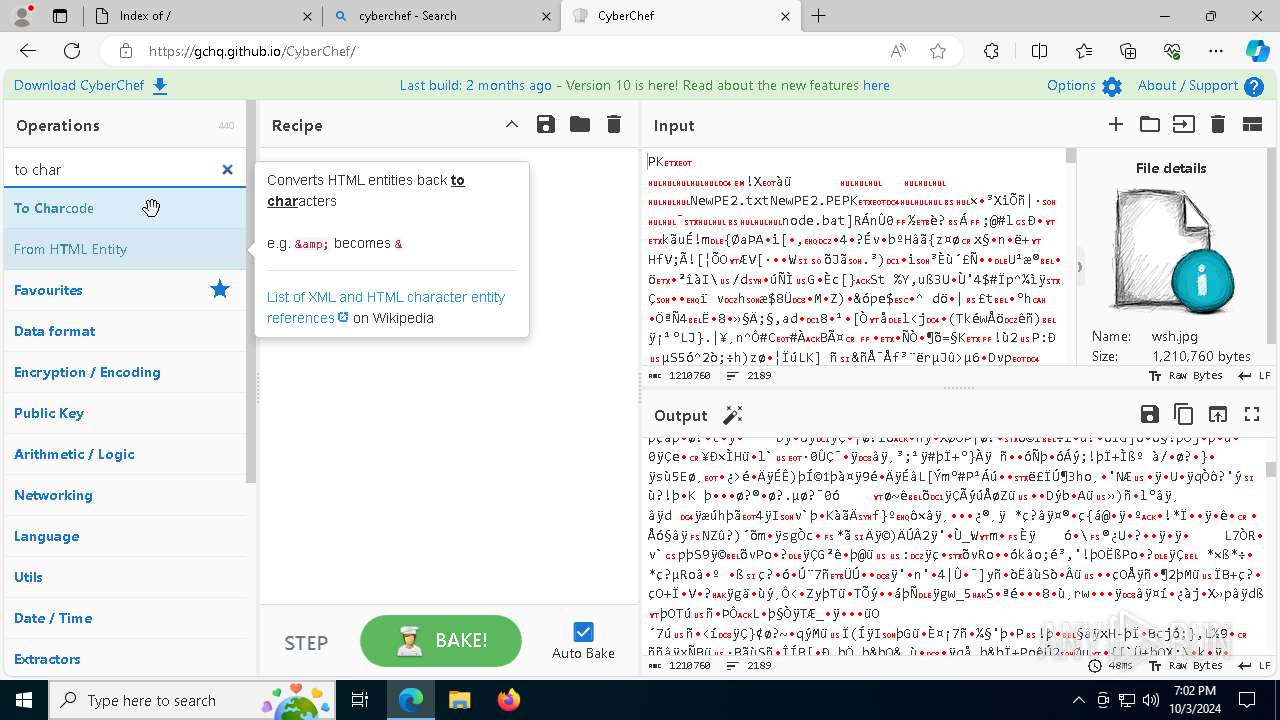1280x720 pixels.
Task: Add this page to favorites star
Action: point(938,51)
